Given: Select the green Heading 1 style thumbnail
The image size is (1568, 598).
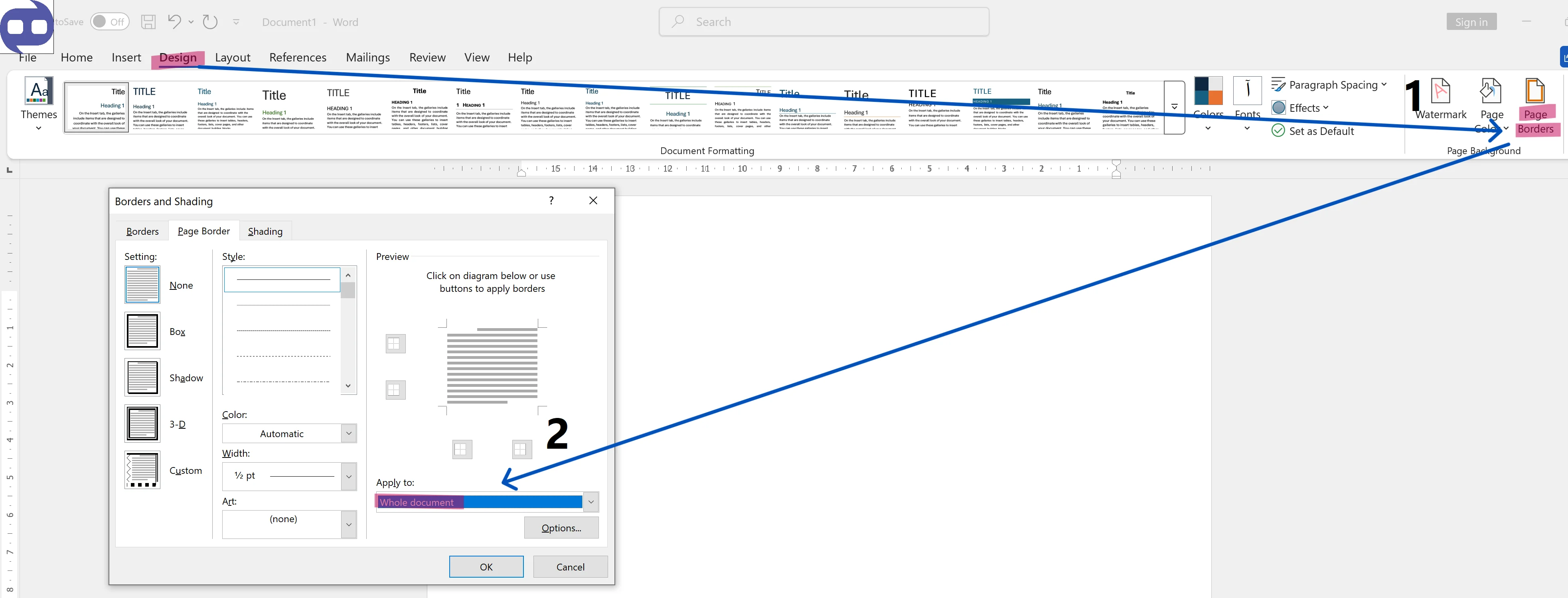Looking at the screenshot, I should (x=289, y=108).
